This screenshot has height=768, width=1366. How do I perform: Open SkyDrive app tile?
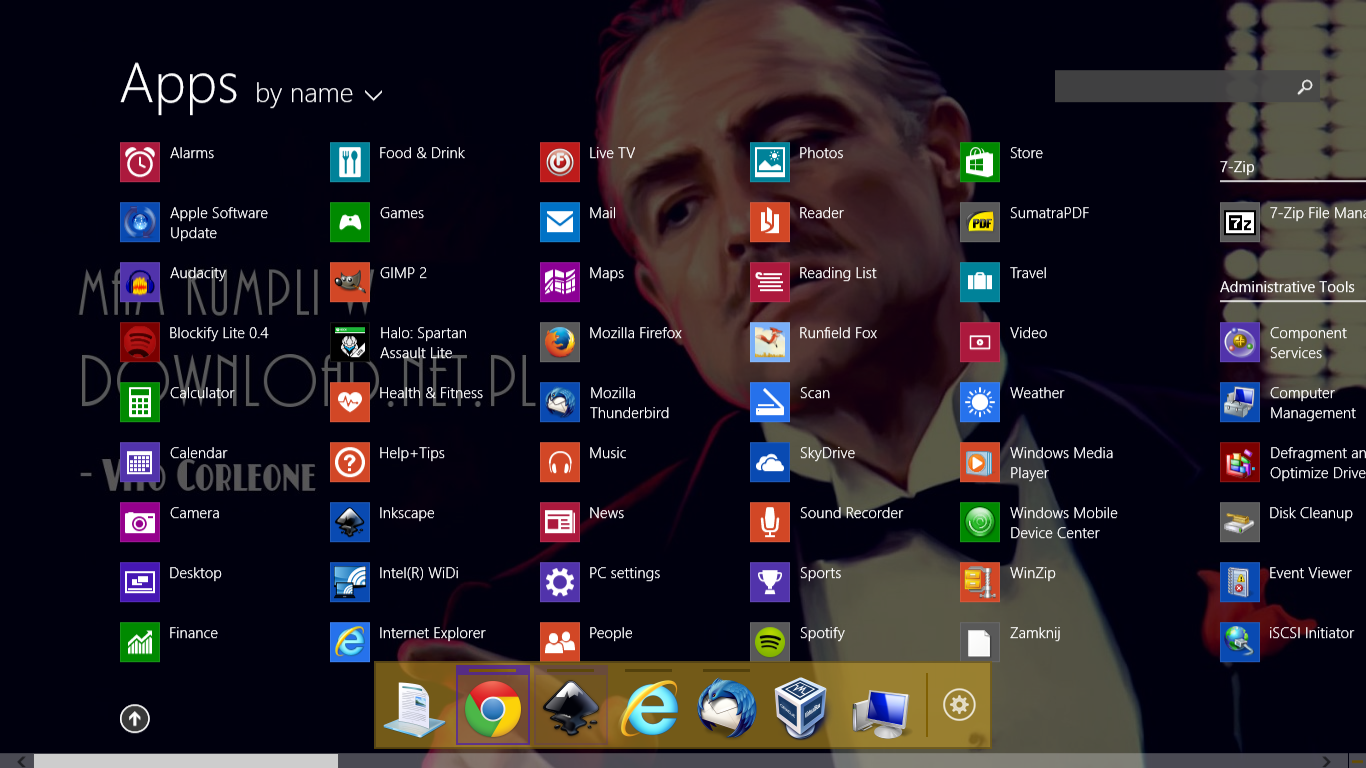coord(770,462)
